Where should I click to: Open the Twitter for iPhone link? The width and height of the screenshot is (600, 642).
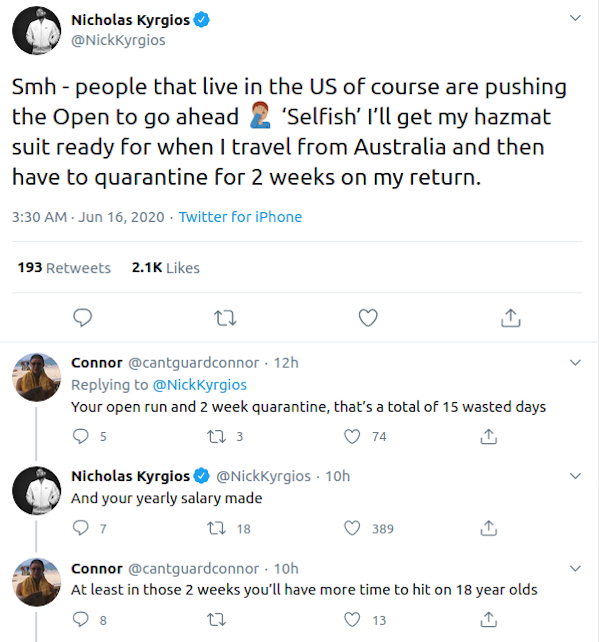pyautogui.click(x=240, y=217)
